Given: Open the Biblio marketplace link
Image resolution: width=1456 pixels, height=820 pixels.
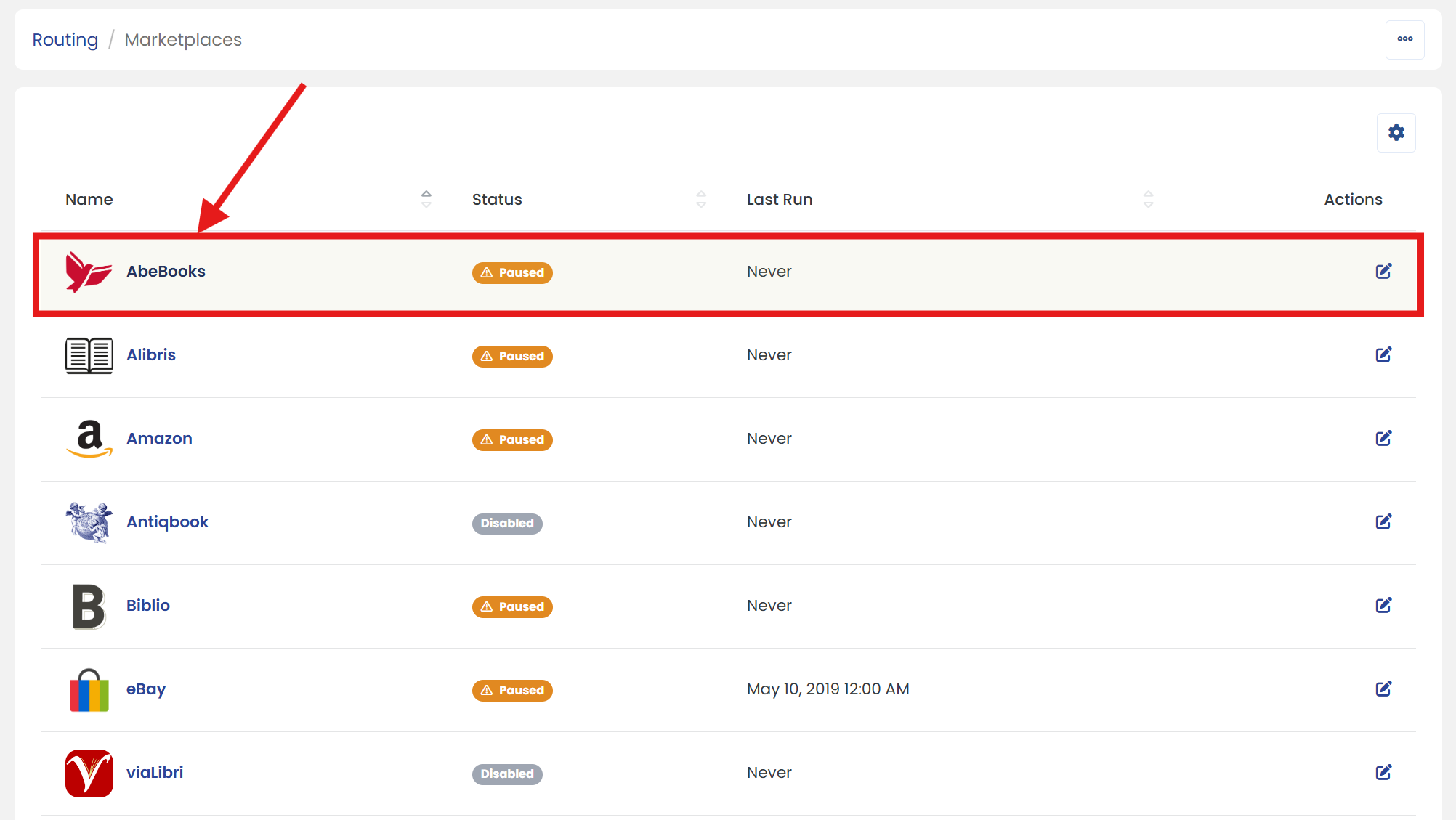Looking at the screenshot, I should (x=148, y=606).
